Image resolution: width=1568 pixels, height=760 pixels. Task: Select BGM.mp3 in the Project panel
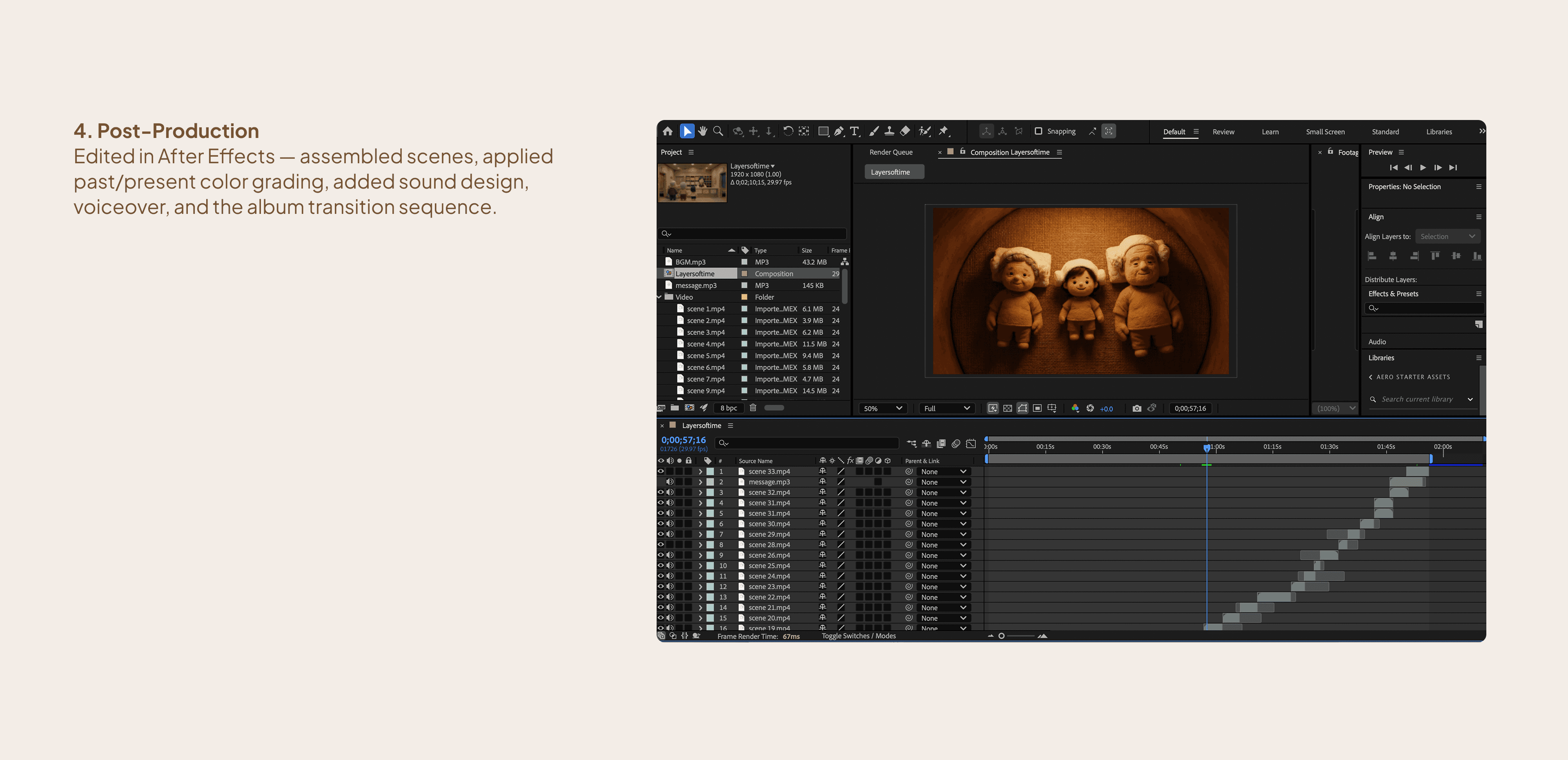[x=690, y=262]
